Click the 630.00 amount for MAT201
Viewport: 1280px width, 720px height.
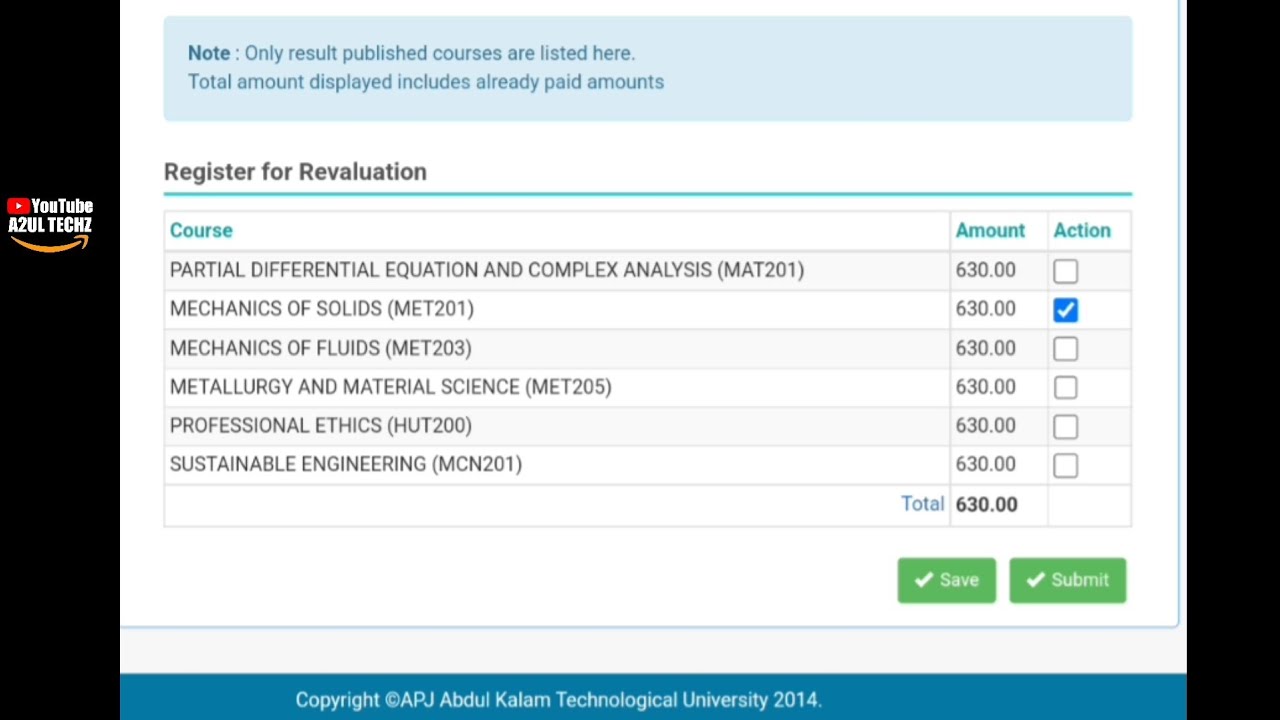pos(985,270)
